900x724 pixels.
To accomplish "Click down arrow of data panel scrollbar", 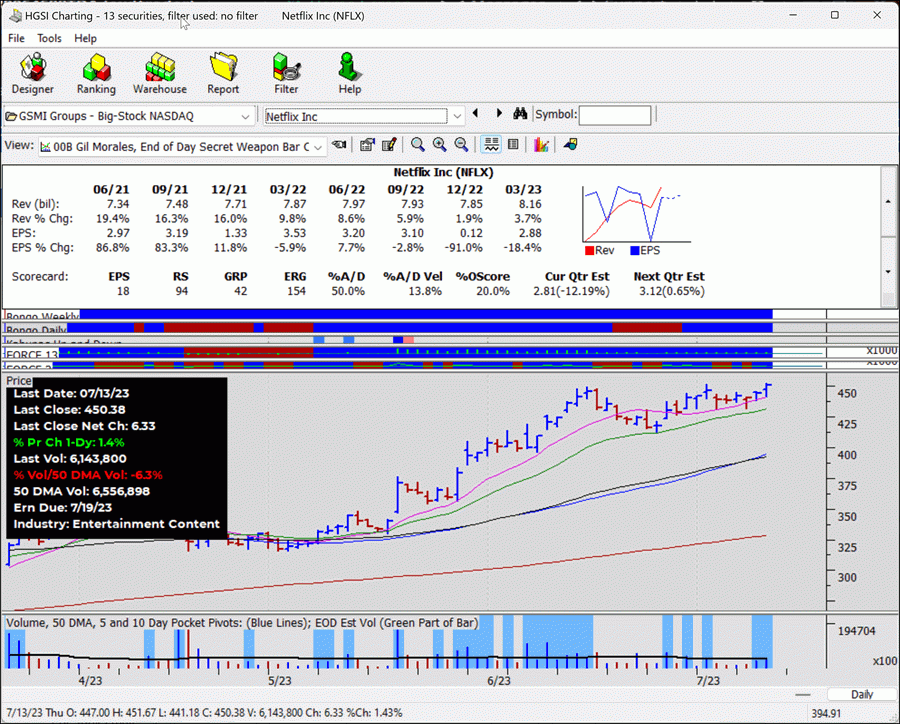I will coord(888,272).
